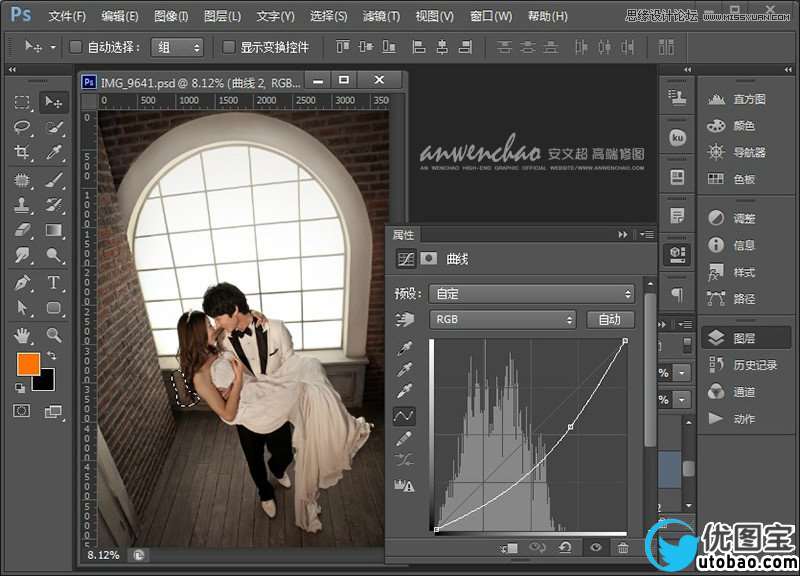View previous state of adjustment

(537, 547)
